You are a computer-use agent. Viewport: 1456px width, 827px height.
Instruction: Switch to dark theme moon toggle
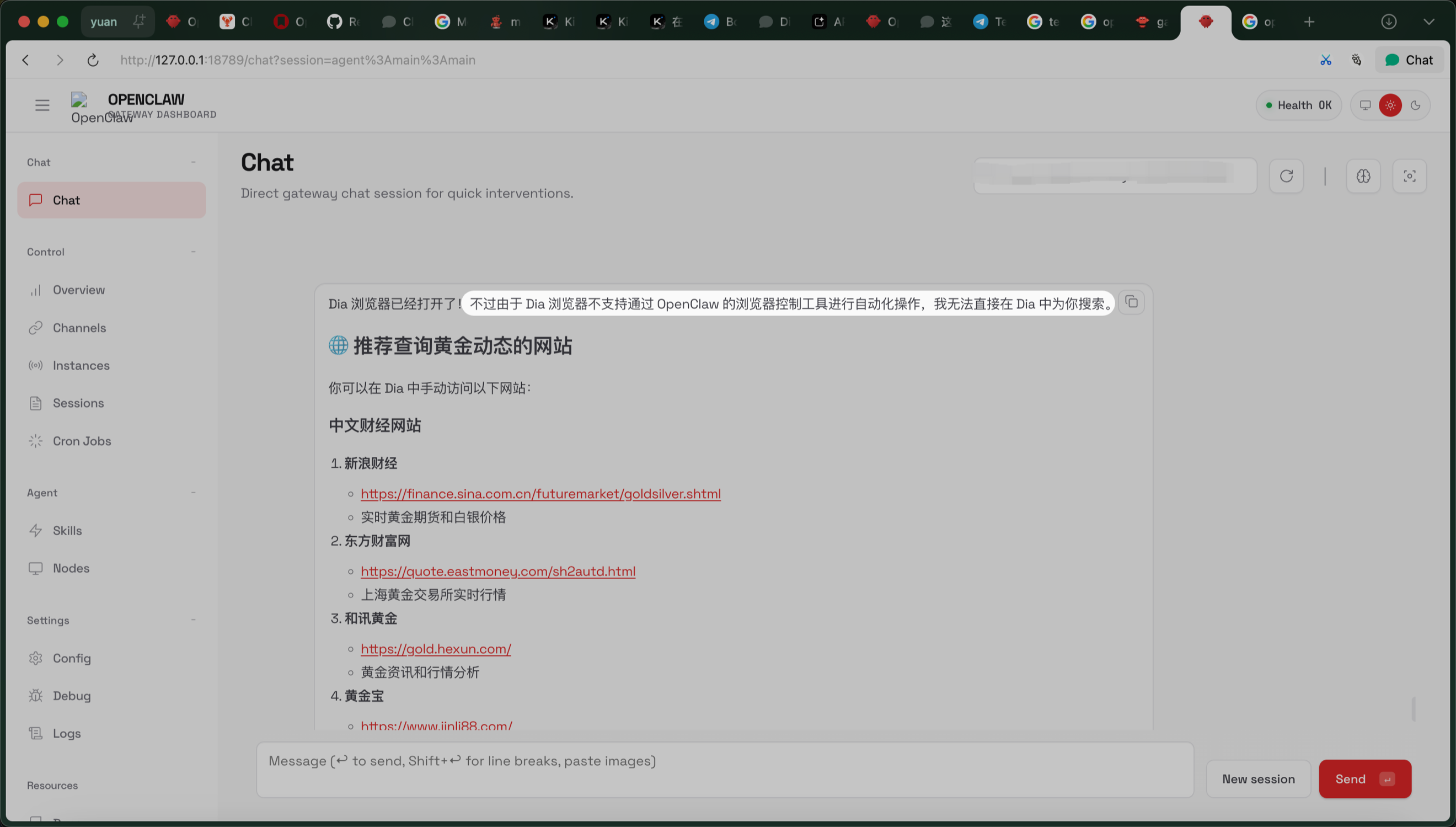[1415, 105]
